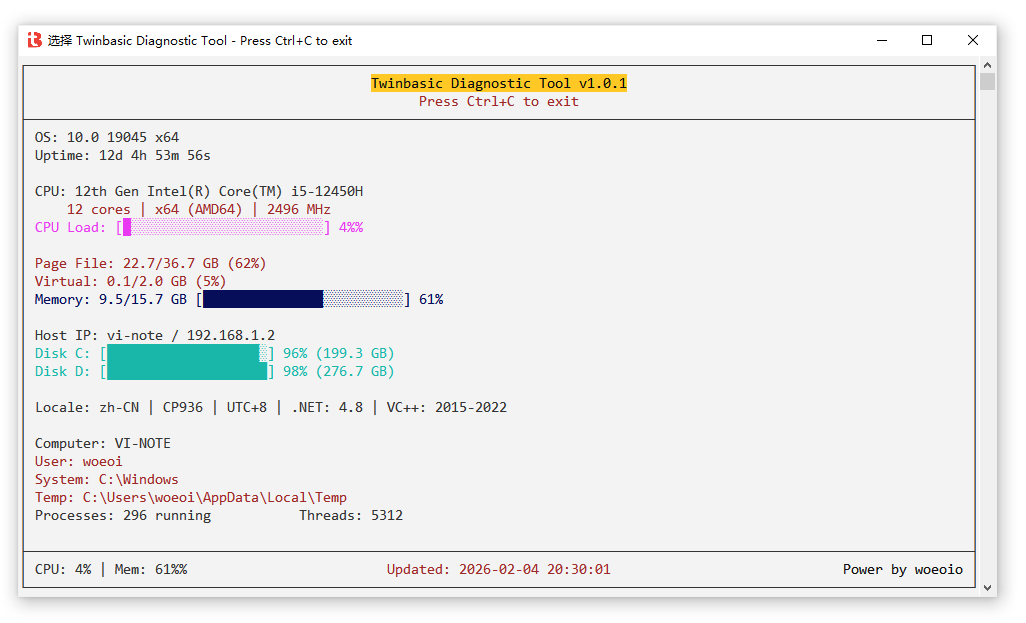Click the Twinbasic app icon in title bar

35,40
